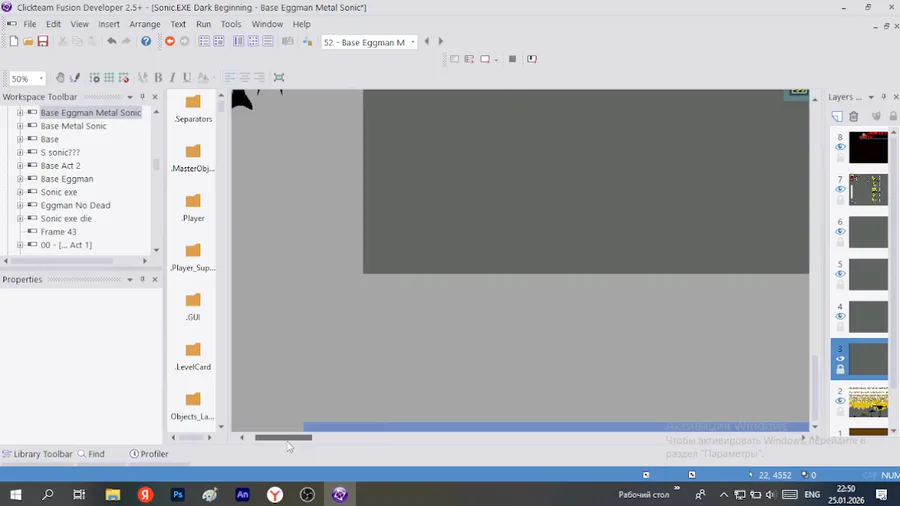Align text to the left
The height and width of the screenshot is (506, 900).
(x=230, y=77)
